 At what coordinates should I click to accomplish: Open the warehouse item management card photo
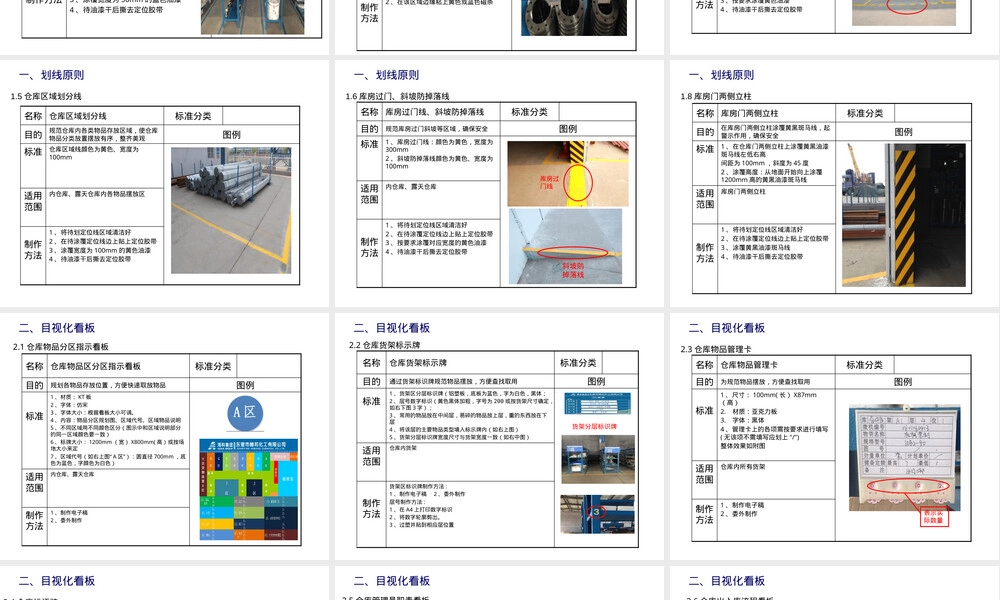904,457
